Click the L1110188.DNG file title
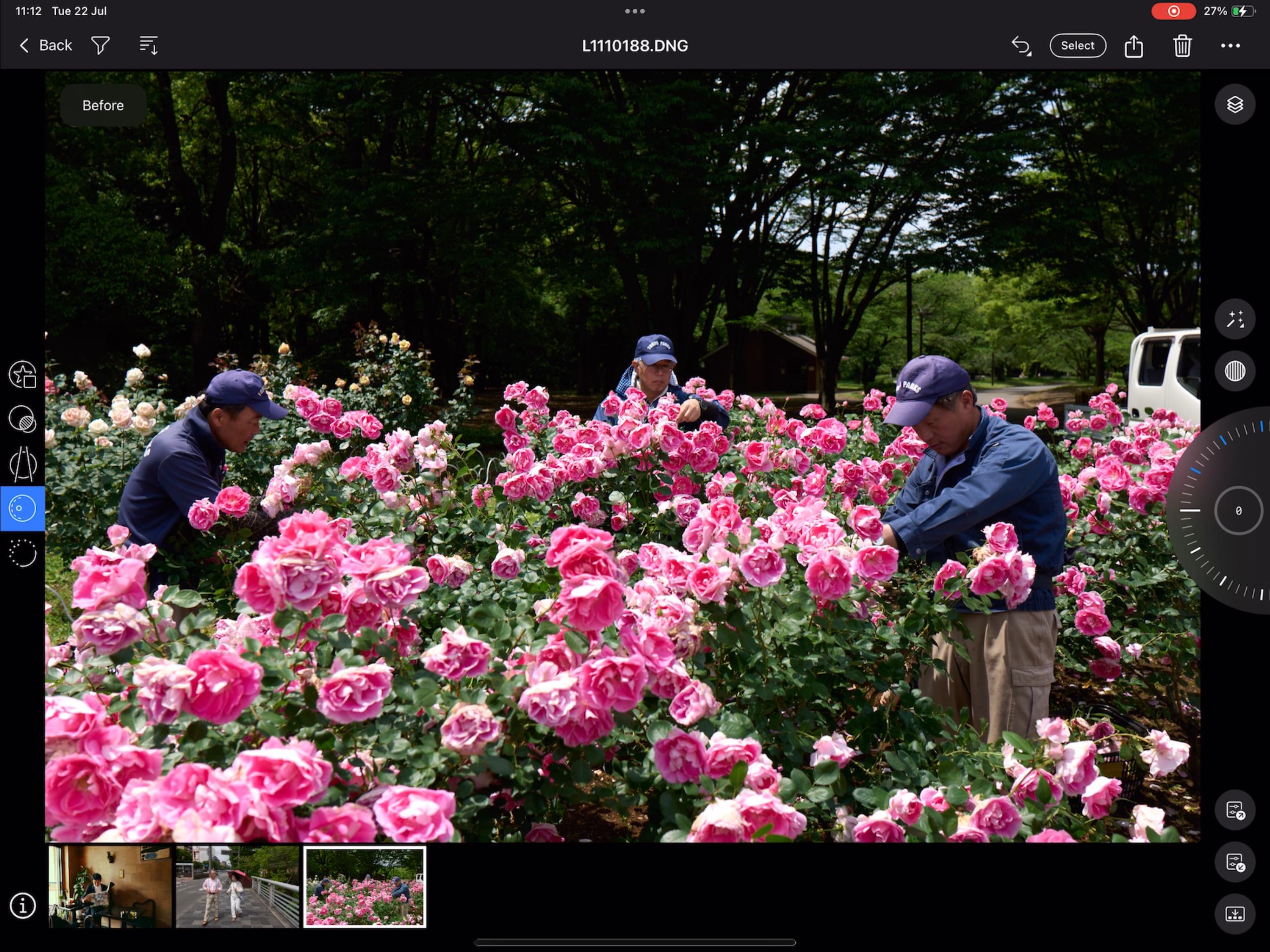 coord(635,46)
